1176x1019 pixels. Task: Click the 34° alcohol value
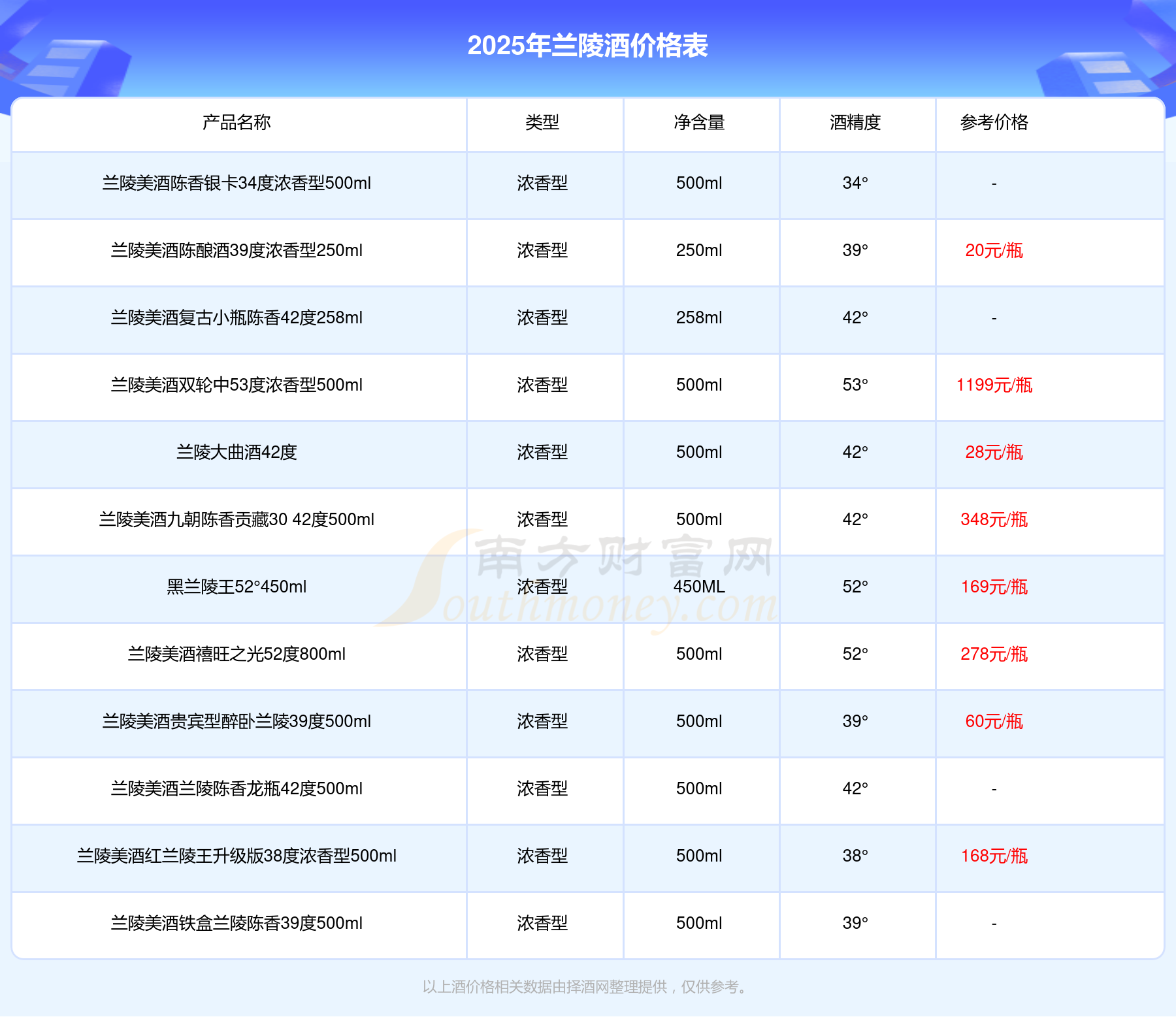(855, 183)
